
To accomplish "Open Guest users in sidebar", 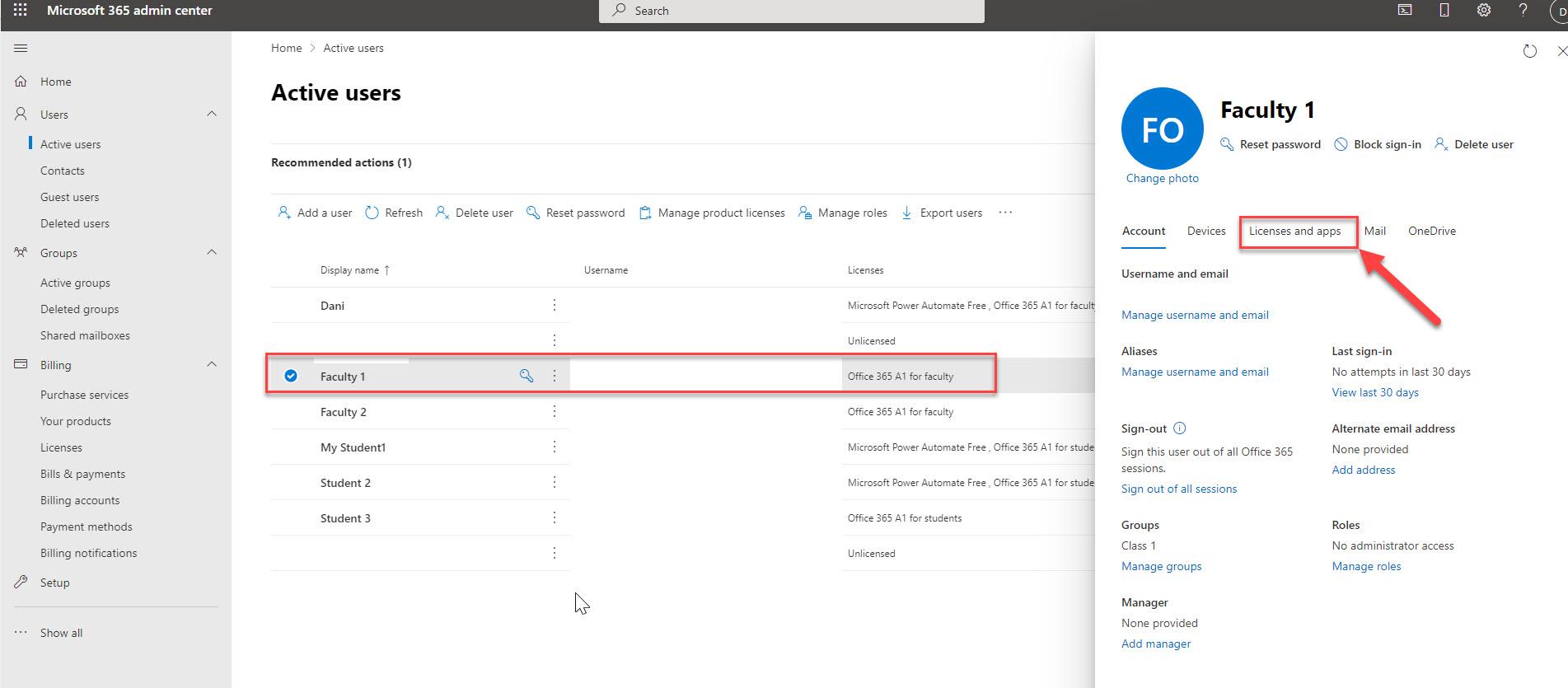I will [x=70, y=197].
